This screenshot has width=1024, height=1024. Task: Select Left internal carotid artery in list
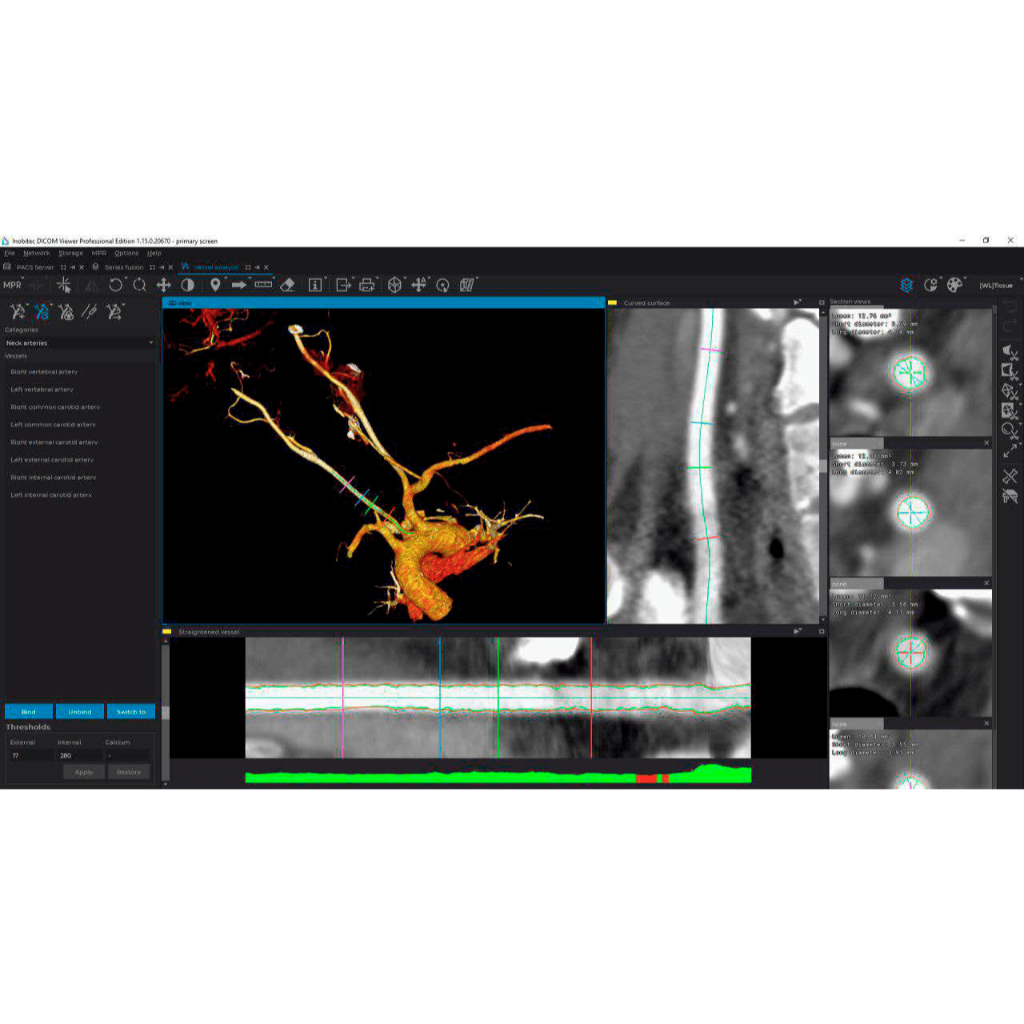pyautogui.click(x=51, y=495)
